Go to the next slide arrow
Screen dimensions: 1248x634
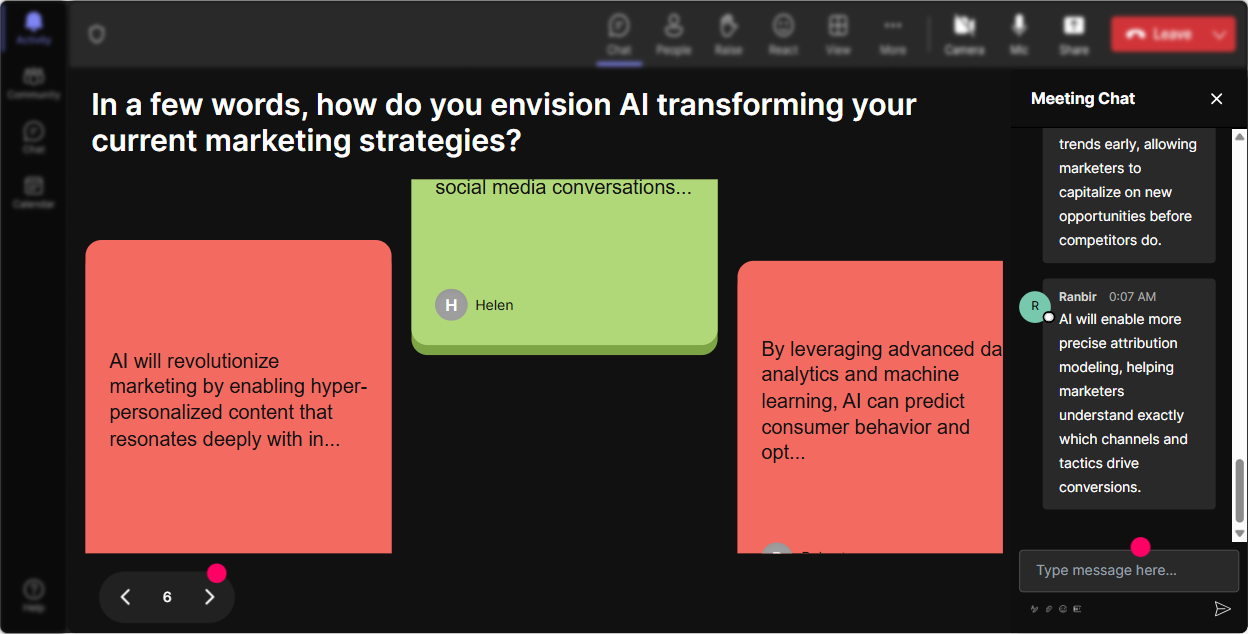pyautogui.click(x=209, y=597)
